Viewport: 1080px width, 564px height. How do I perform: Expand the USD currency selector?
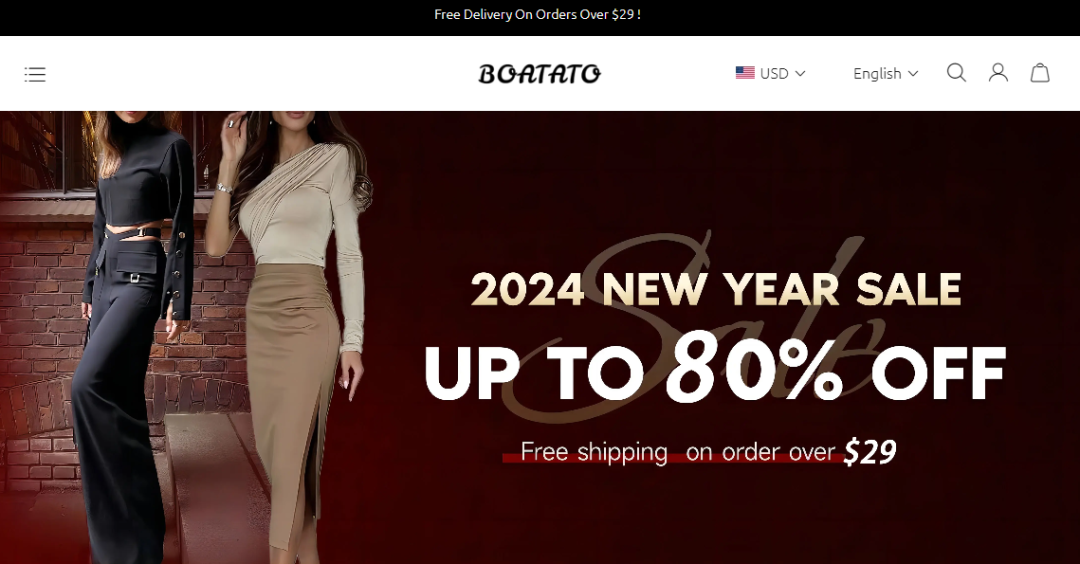[770, 73]
